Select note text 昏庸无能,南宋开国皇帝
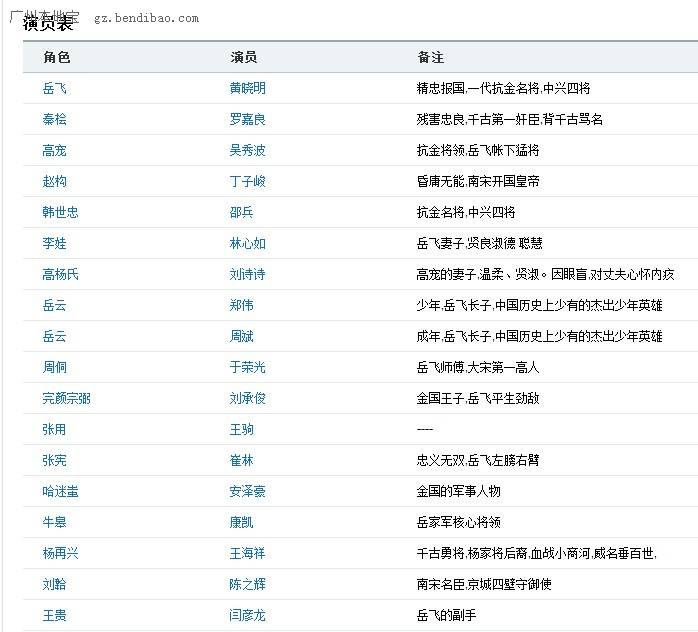This screenshot has height=632, width=698. tap(478, 181)
